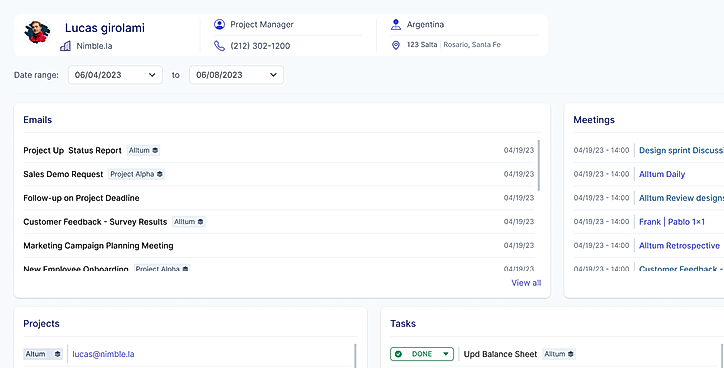Click the Tasks section heading
Image resolution: width=724 pixels, height=368 pixels.
(403, 324)
